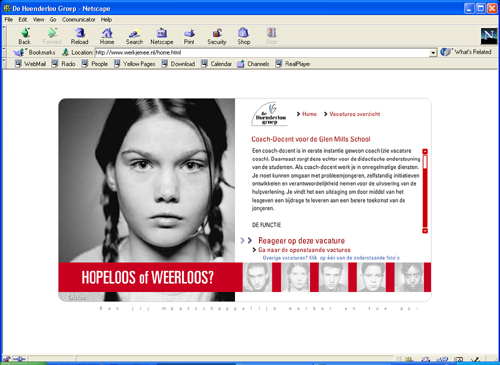
Task: Open the File menu
Action: coord(9,20)
